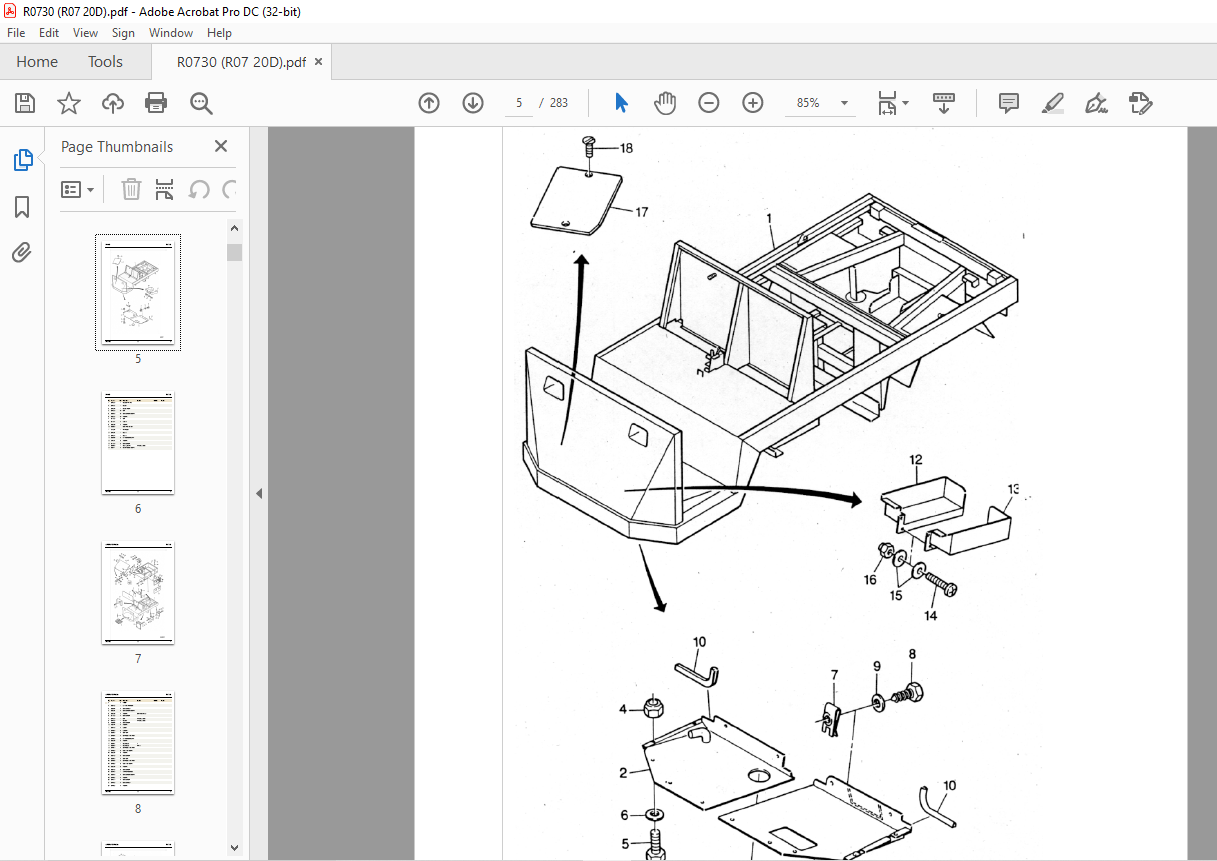Rotate page clockwise icon
The width and height of the screenshot is (1217, 861).
click(x=230, y=189)
